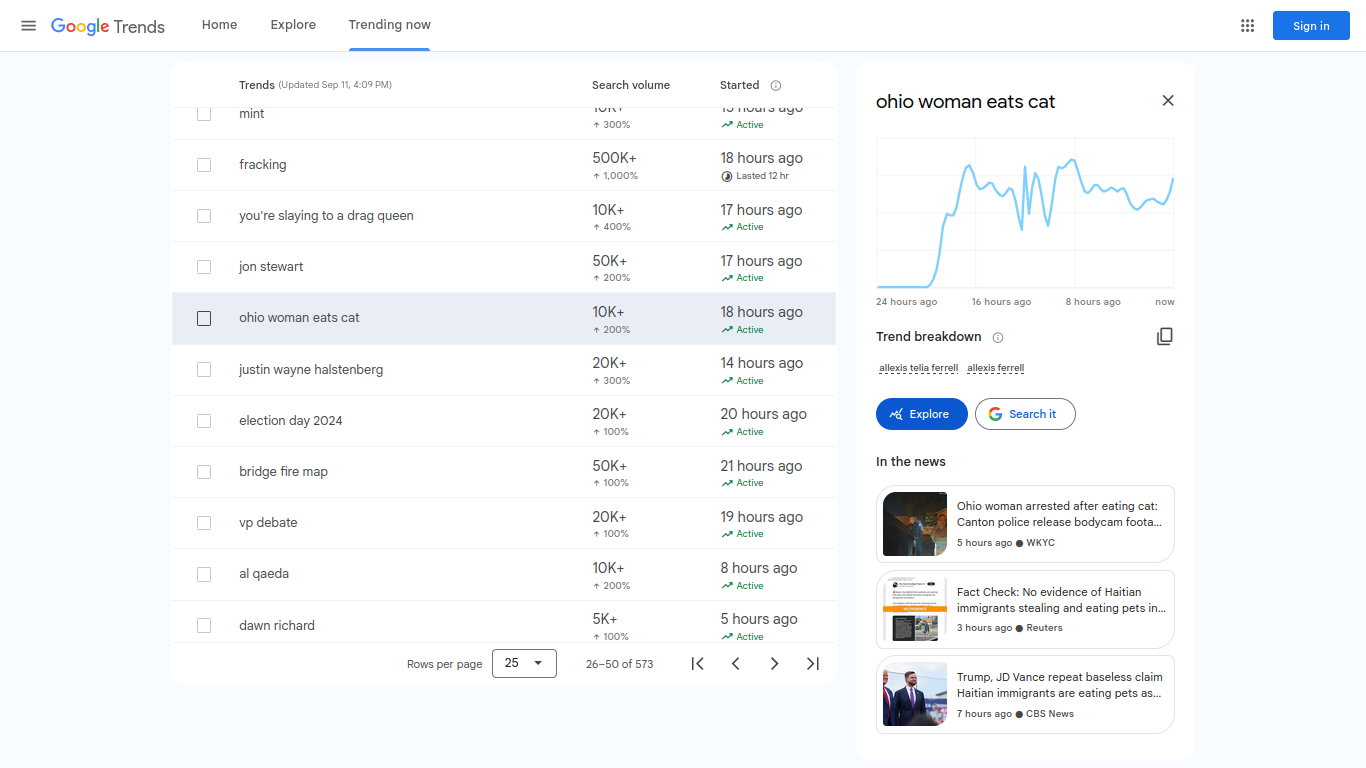Go to the Home tab
This screenshot has width=1366, height=768.
pos(219,25)
